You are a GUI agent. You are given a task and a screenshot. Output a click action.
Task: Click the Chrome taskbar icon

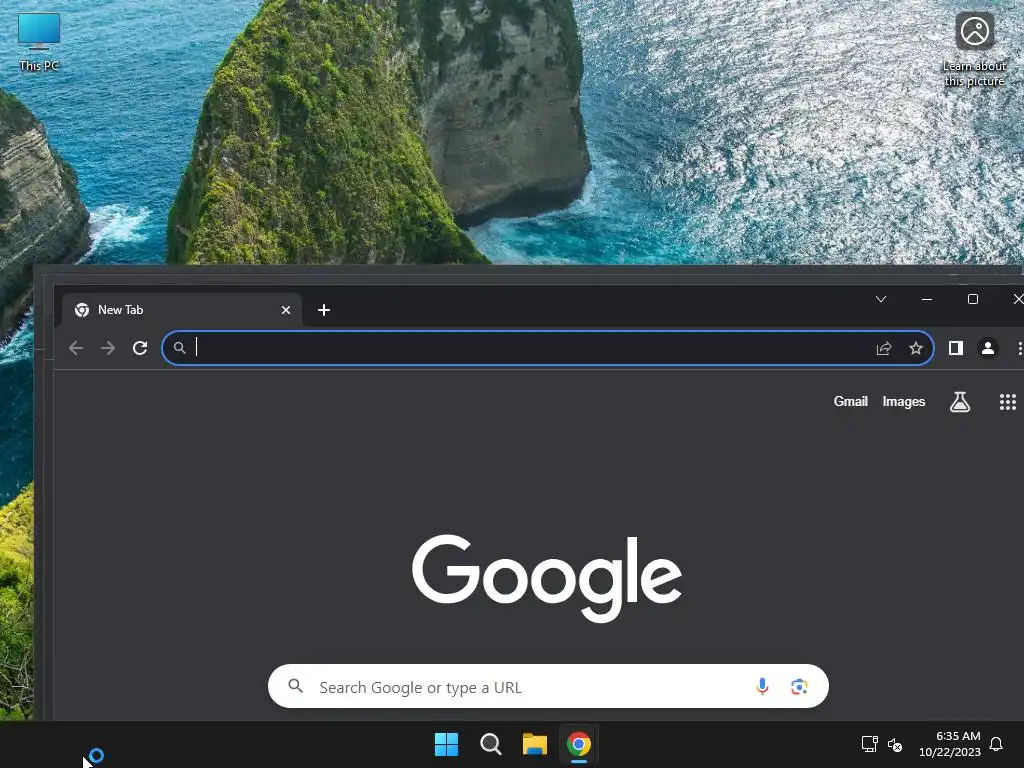[x=579, y=744]
